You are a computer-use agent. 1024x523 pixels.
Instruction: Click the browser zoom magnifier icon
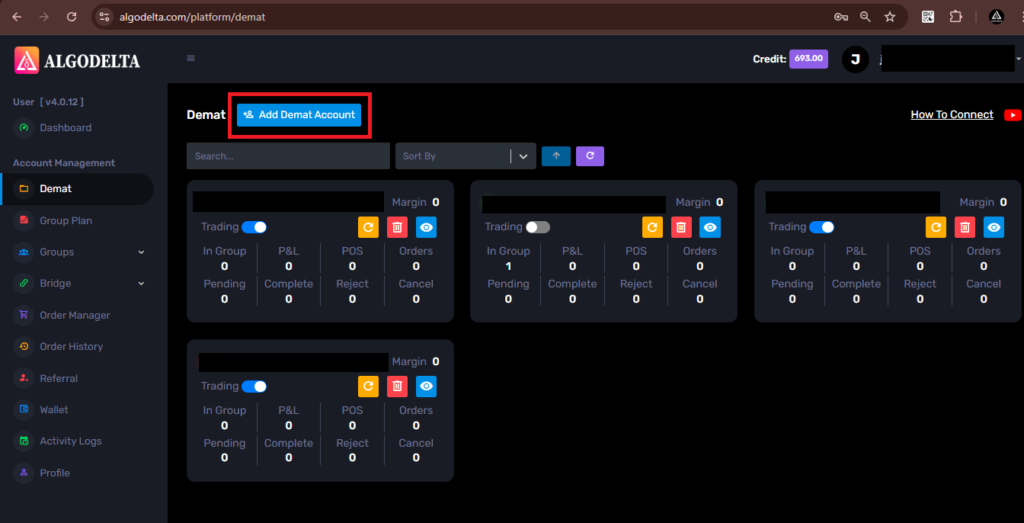point(865,17)
